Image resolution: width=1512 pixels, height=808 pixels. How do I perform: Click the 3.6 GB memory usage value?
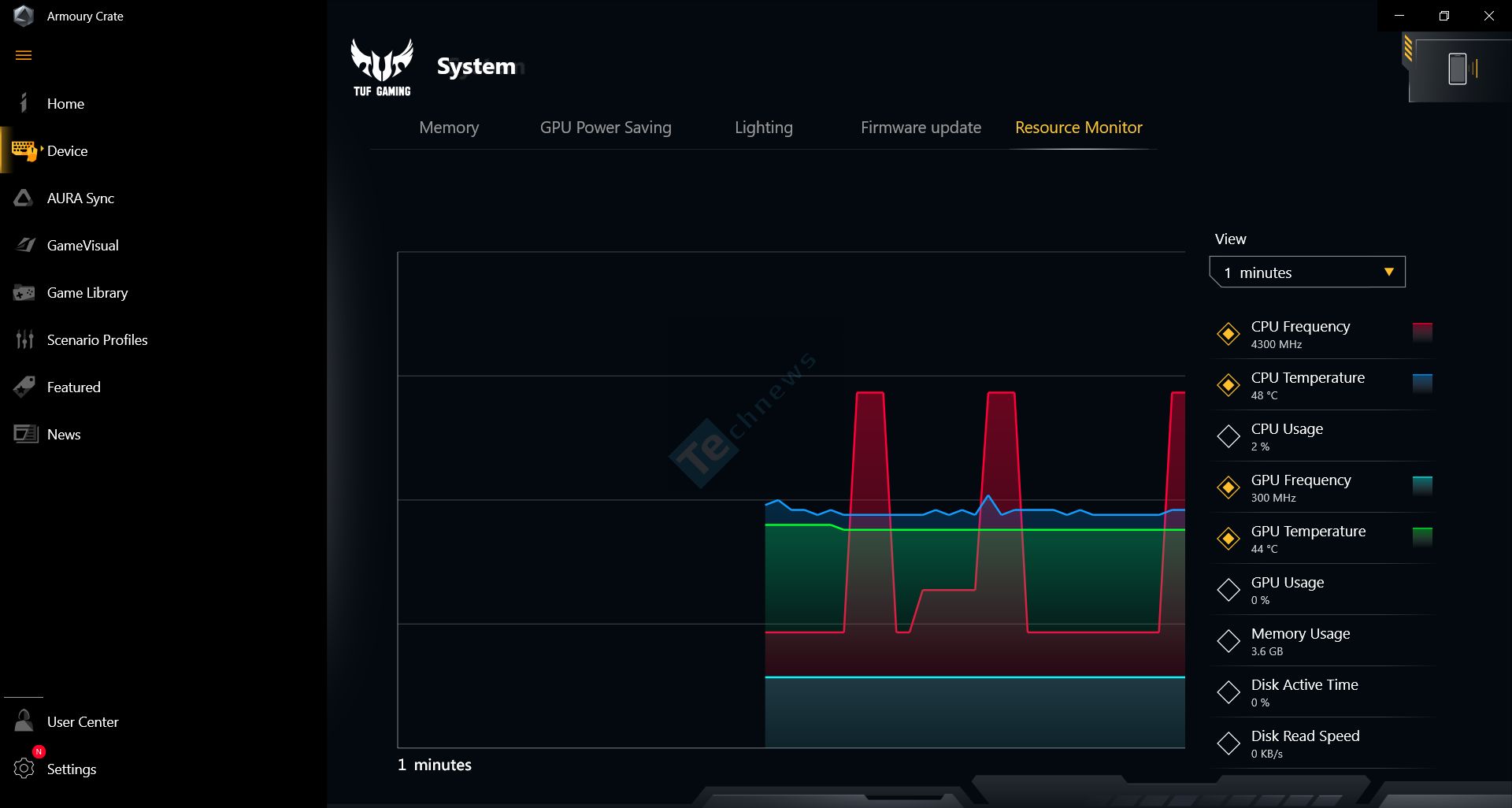pyautogui.click(x=1266, y=652)
